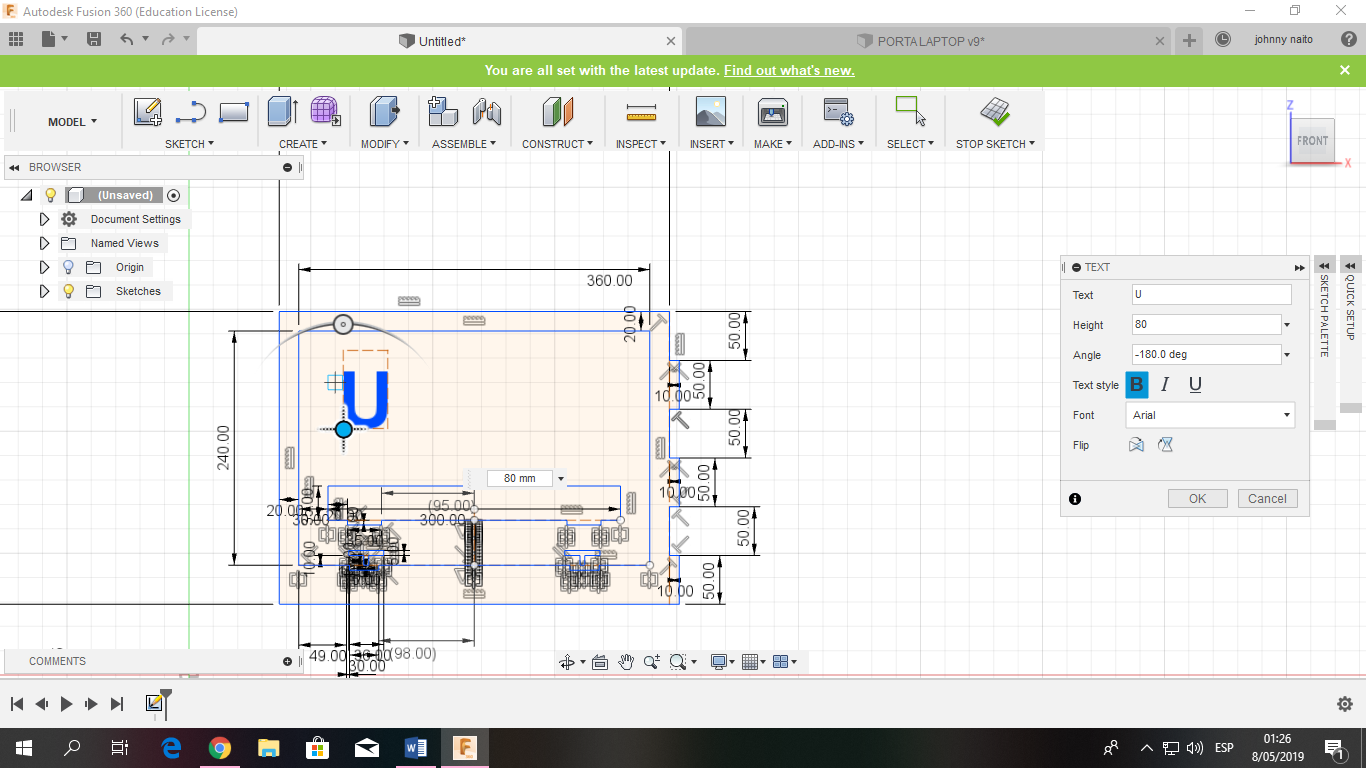Dismiss the green update notification banner
The image size is (1366, 768).
[1345, 70]
